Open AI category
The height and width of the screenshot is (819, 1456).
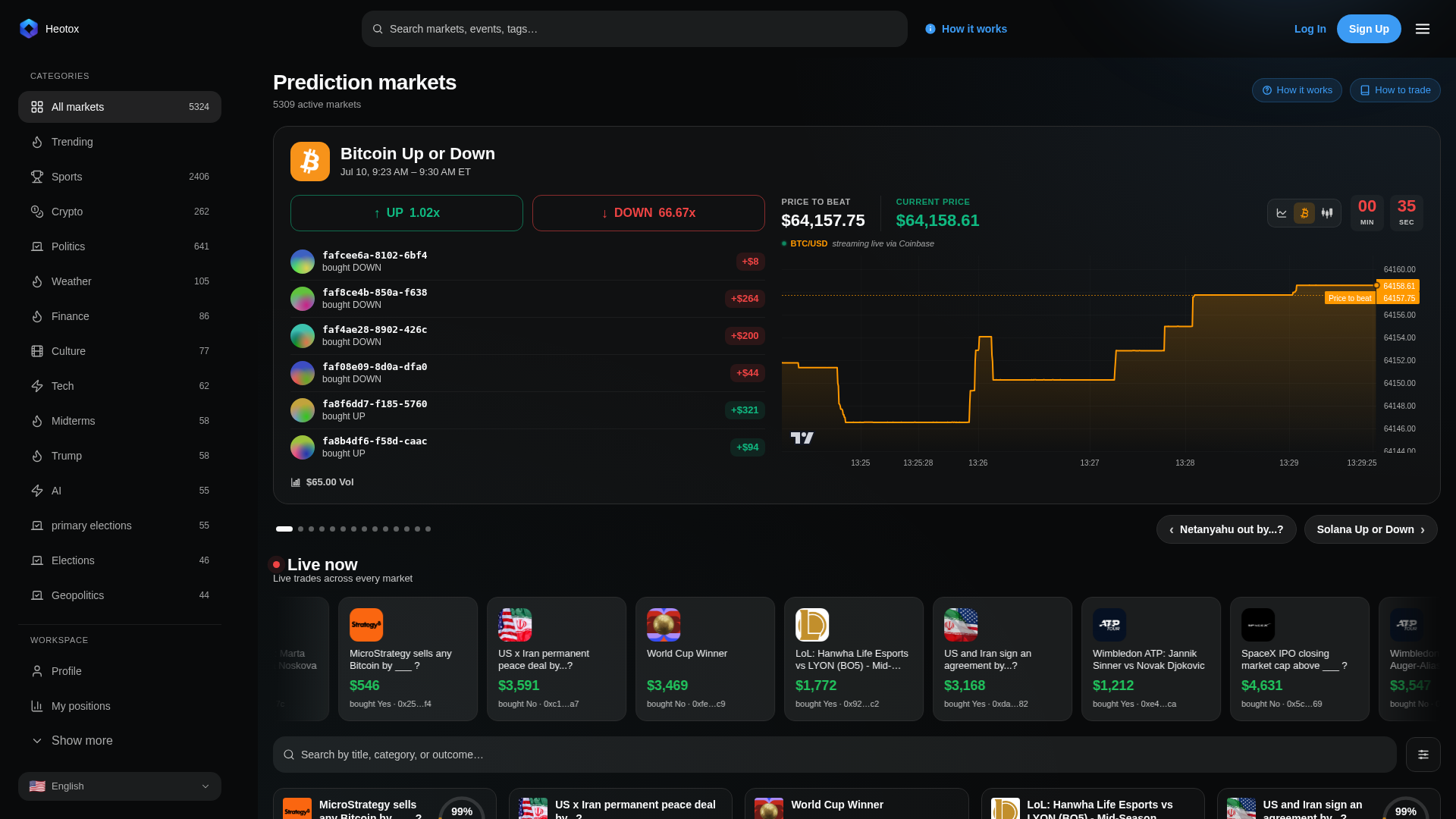[x=120, y=491]
